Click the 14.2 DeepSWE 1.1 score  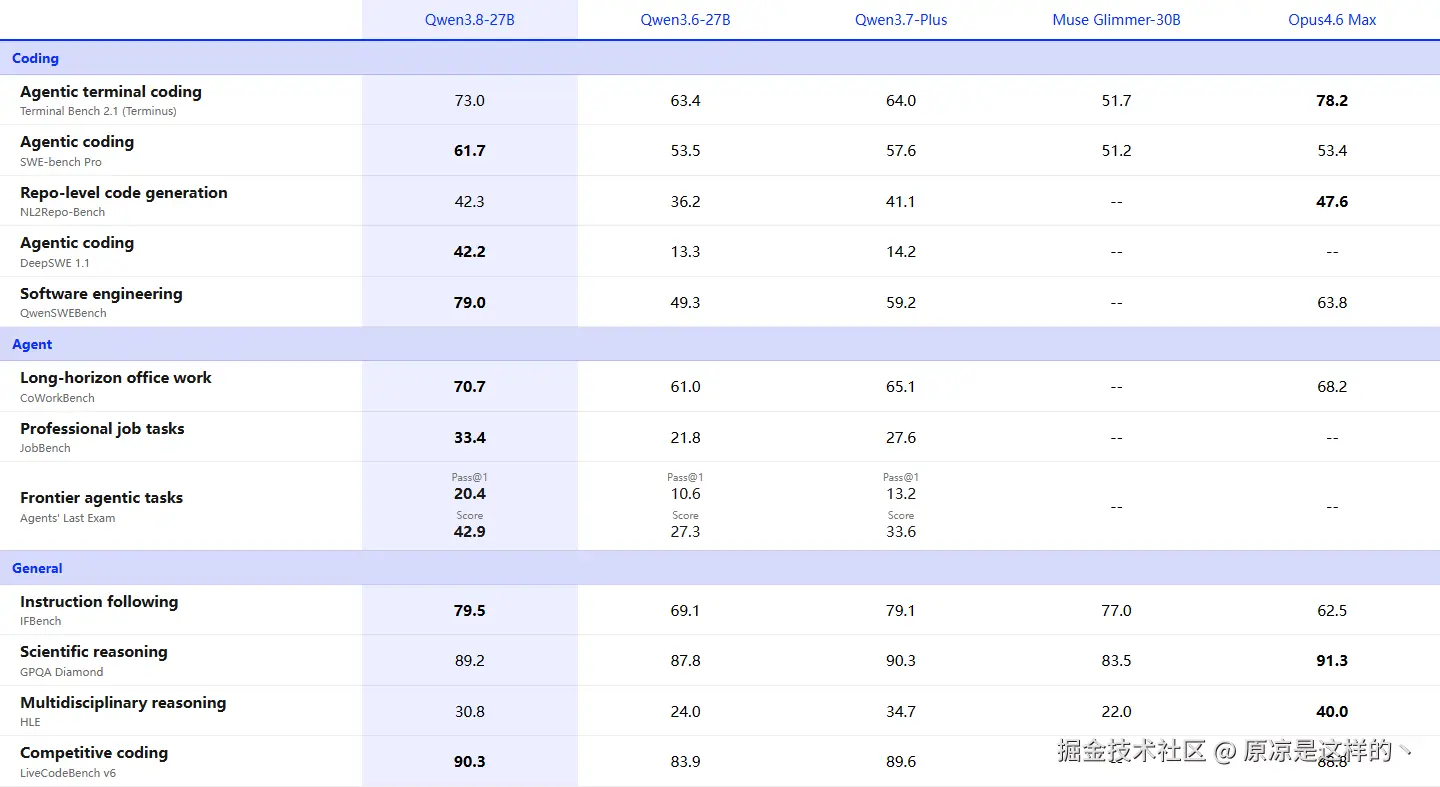point(901,252)
